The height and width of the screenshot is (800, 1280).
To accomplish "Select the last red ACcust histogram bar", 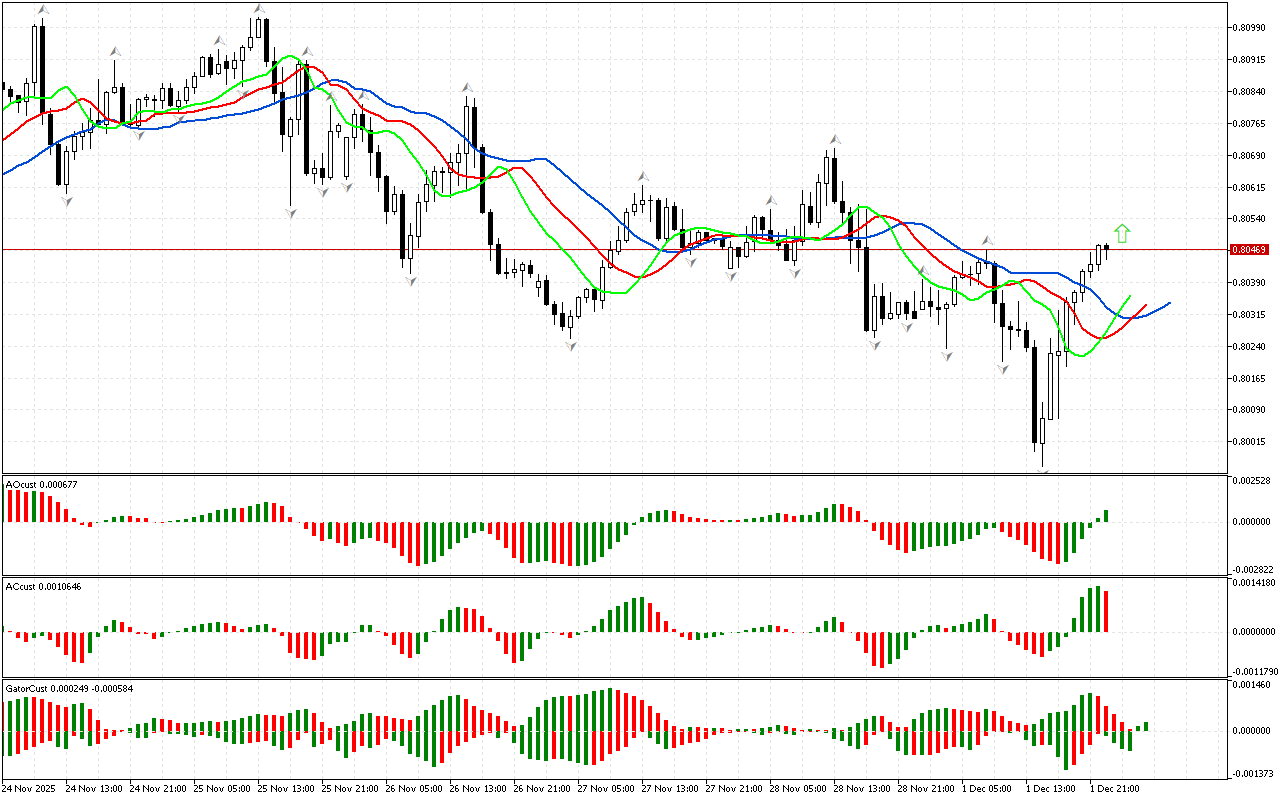I will coord(1107,610).
